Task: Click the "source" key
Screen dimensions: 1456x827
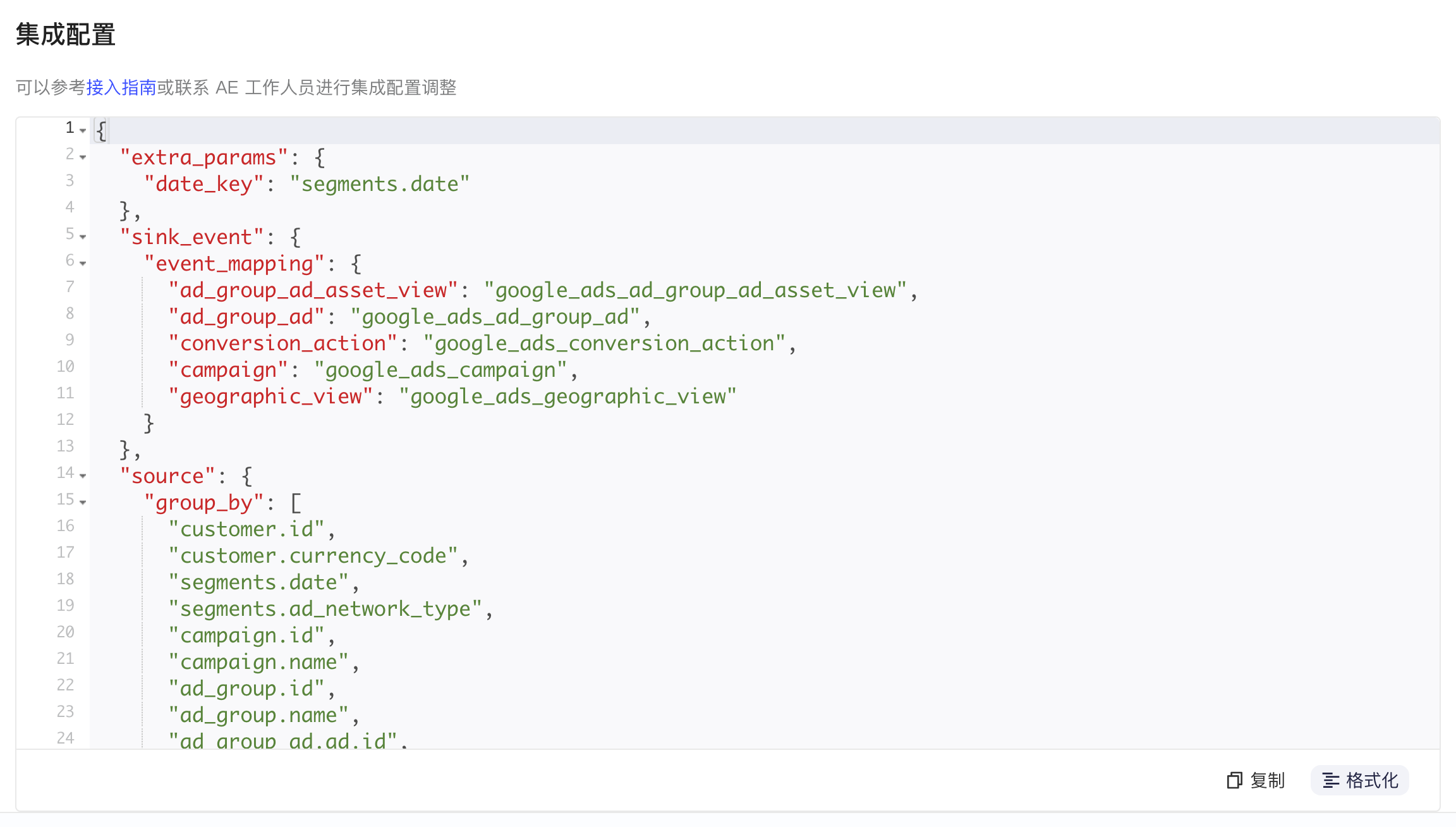Action: coord(168,476)
